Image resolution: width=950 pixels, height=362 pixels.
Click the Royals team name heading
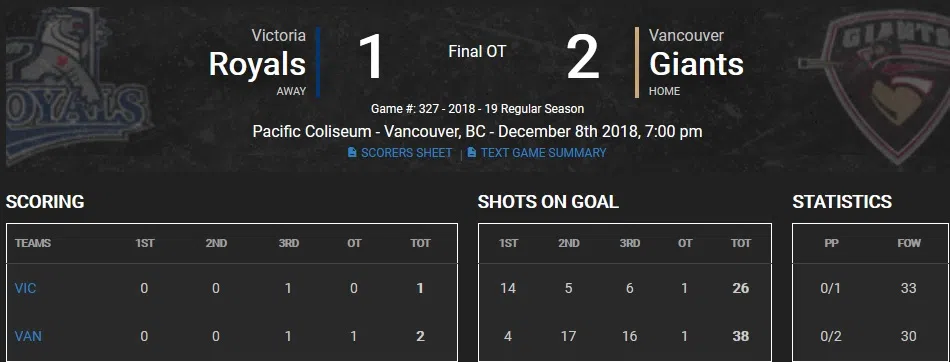257,64
